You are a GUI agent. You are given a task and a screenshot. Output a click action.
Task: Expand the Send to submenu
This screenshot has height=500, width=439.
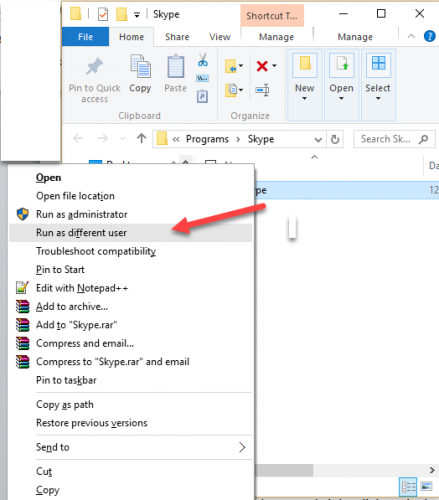coord(131,447)
